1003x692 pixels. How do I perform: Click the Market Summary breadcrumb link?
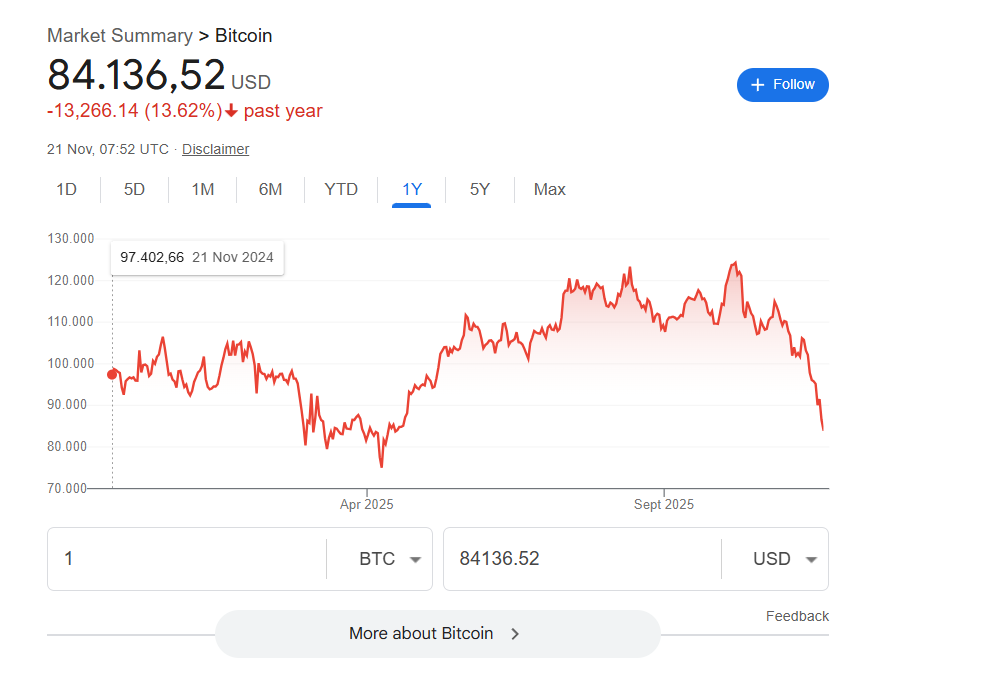[119, 36]
